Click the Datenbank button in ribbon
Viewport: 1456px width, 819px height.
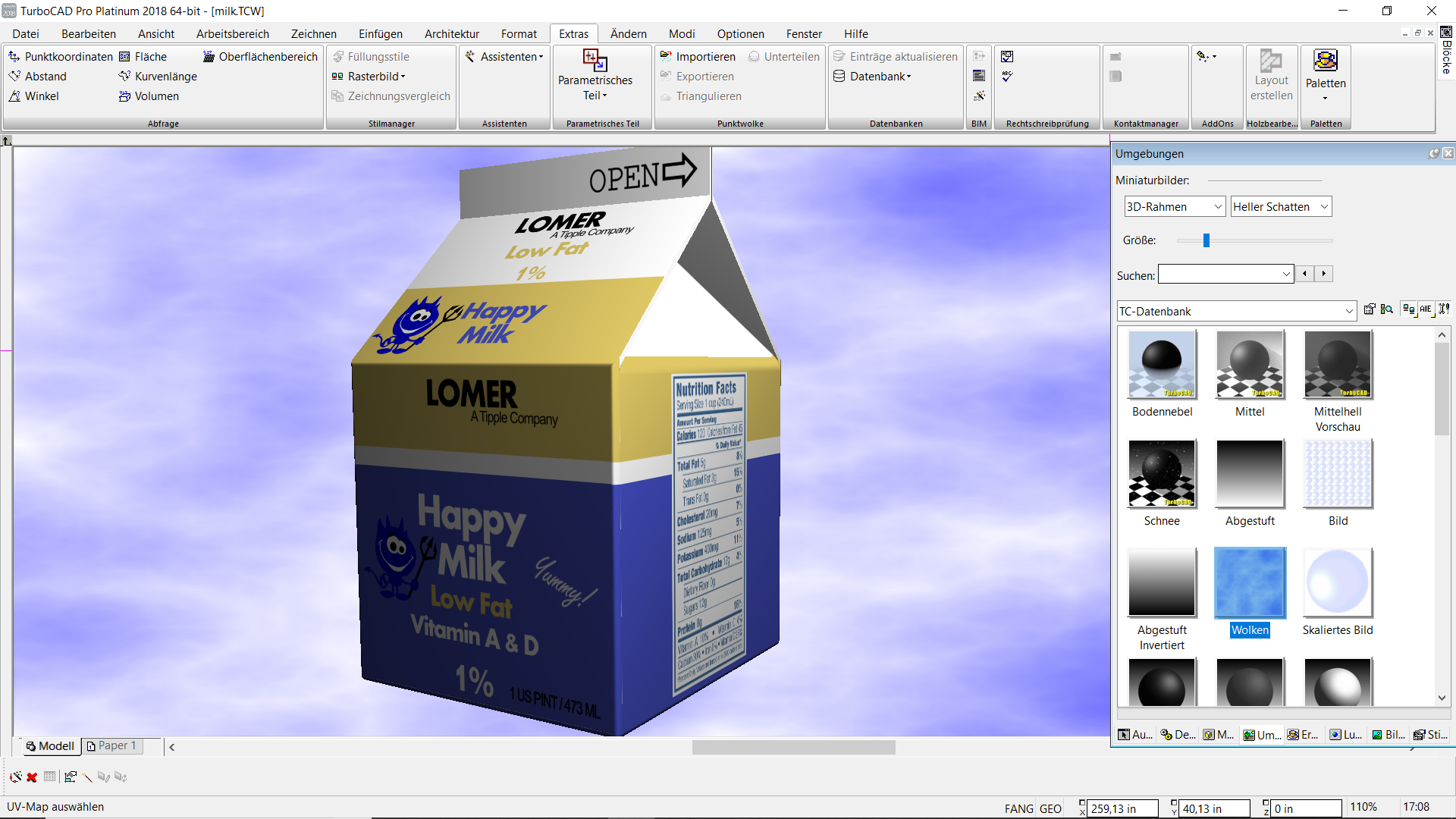point(873,77)
